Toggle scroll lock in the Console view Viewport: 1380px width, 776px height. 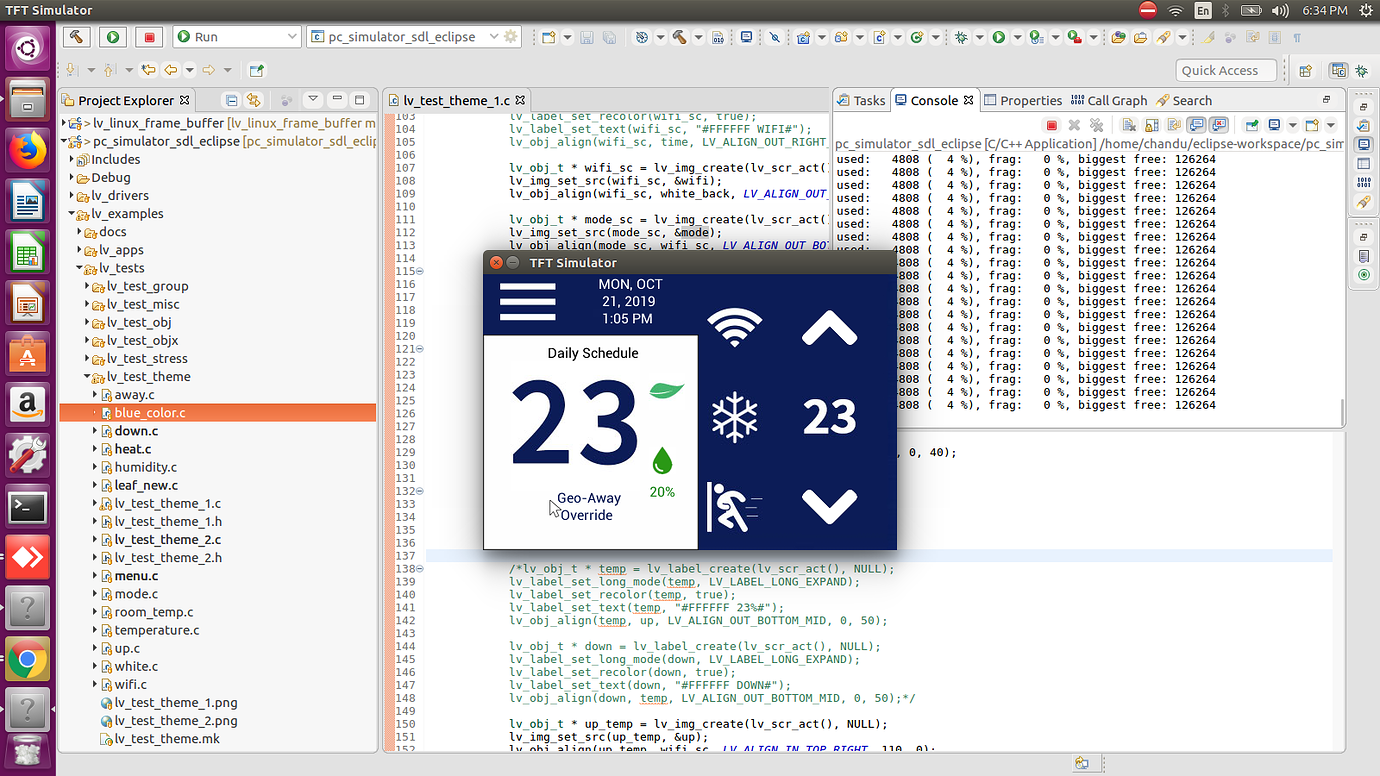[1152, 124]
